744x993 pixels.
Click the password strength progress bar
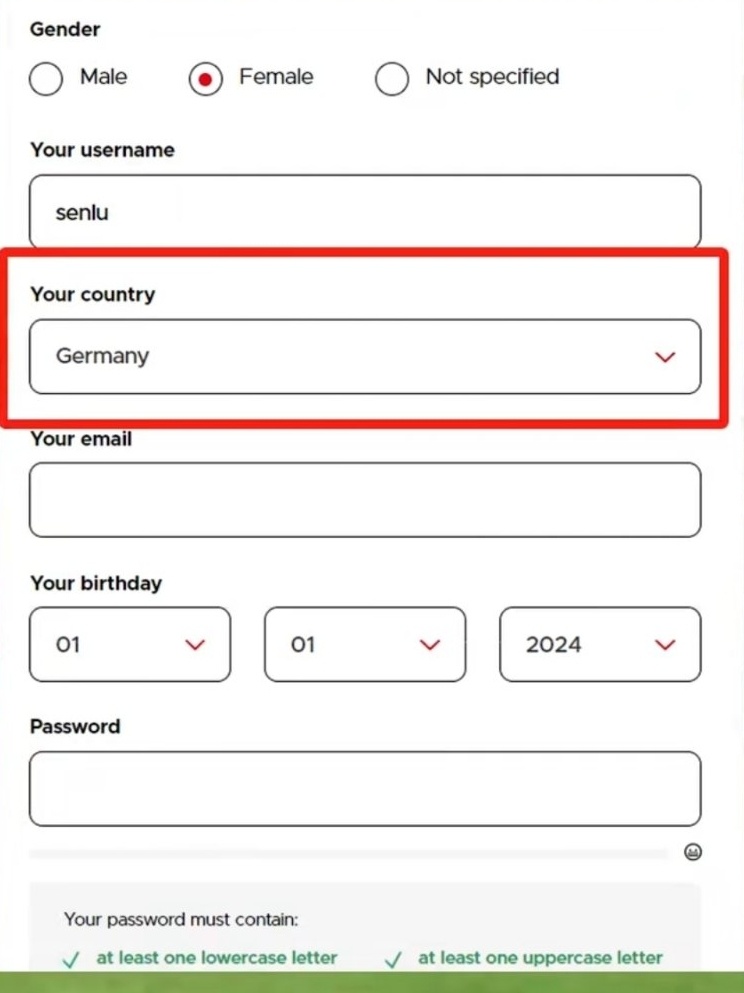point(348,854)
